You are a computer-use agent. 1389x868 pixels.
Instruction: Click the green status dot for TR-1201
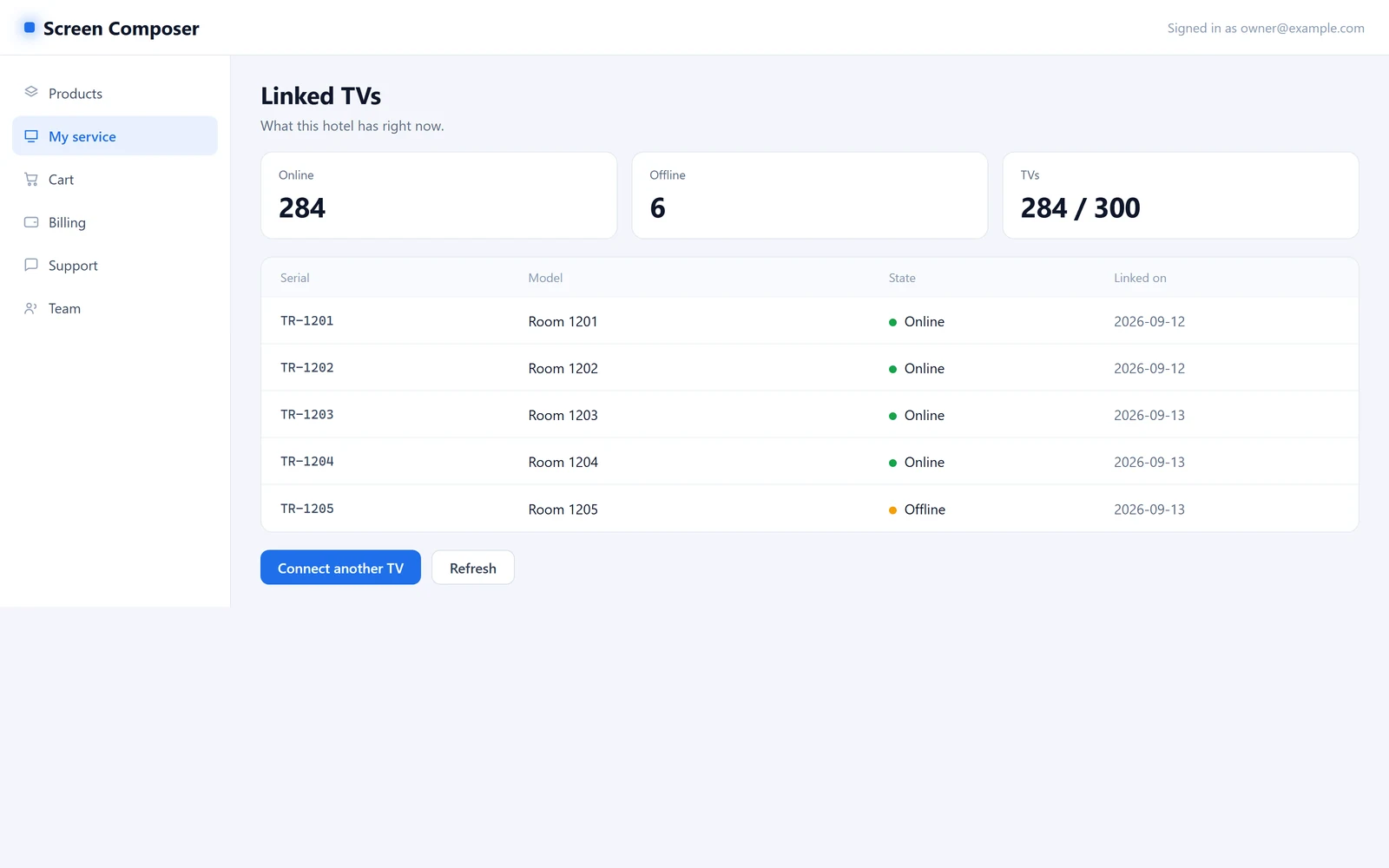coord(892,322)
